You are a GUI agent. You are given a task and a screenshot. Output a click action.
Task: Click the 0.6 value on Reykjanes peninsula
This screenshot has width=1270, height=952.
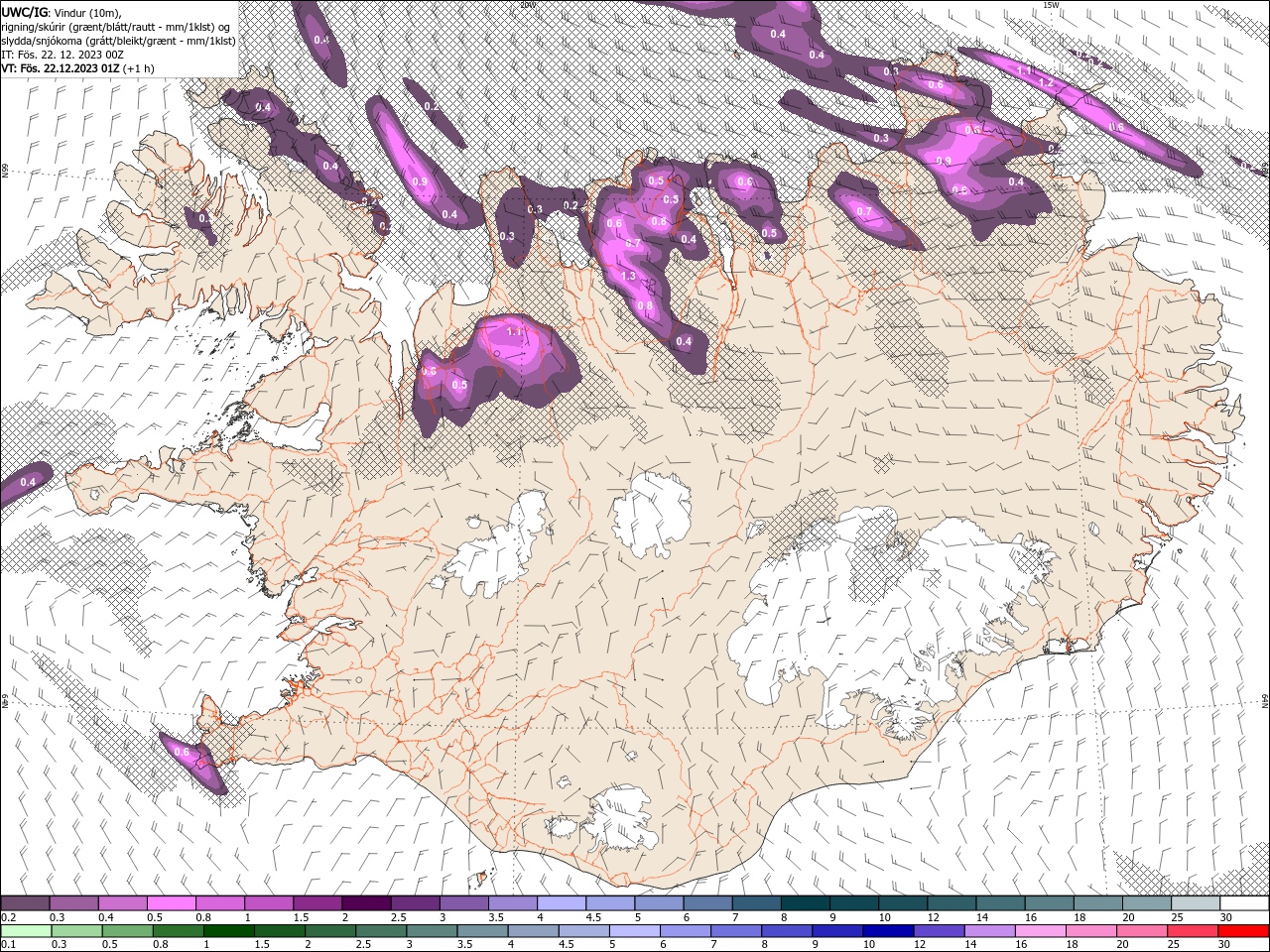pos(182,752)
